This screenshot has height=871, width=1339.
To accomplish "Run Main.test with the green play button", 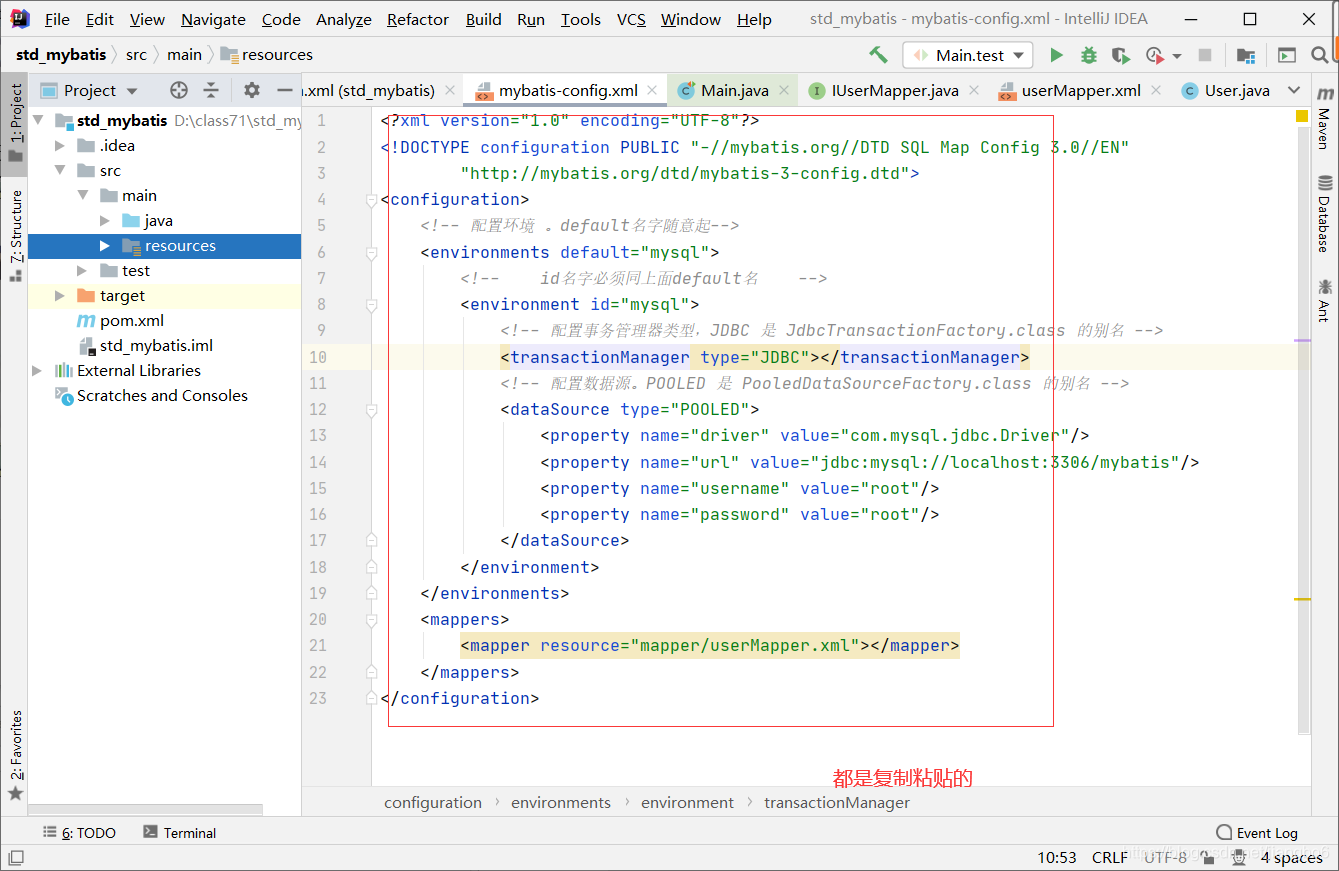I will (x=1056, y=55).
